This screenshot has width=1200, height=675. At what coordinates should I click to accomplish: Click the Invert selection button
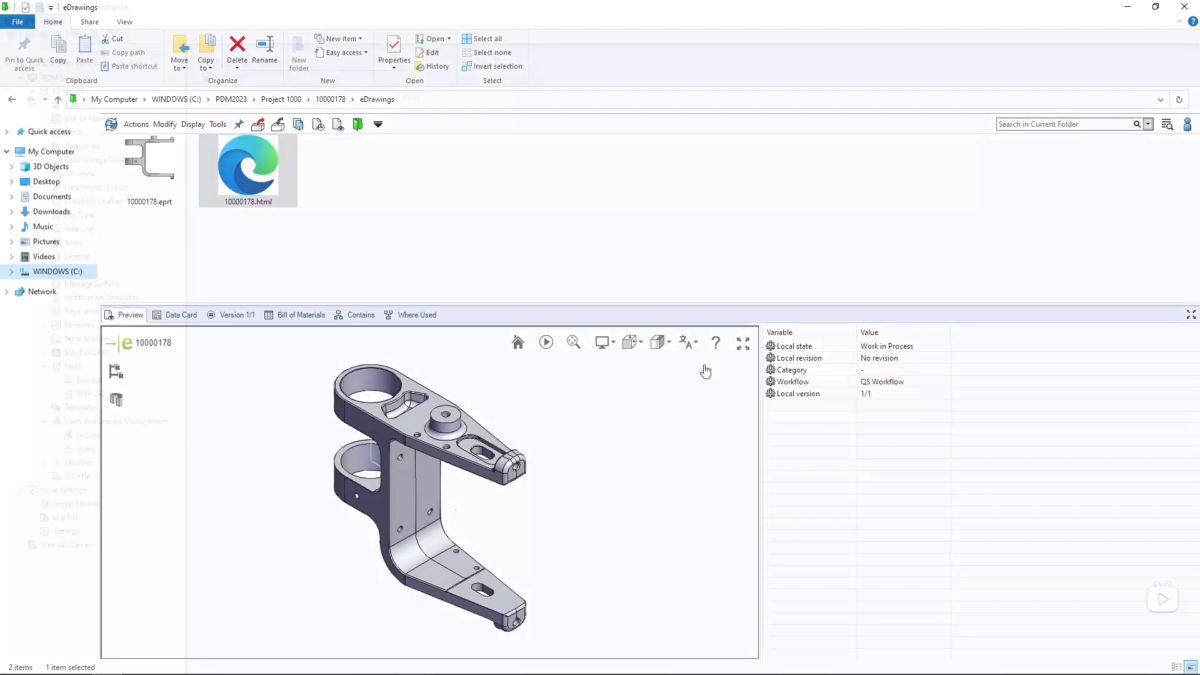[x=492, y=67]
